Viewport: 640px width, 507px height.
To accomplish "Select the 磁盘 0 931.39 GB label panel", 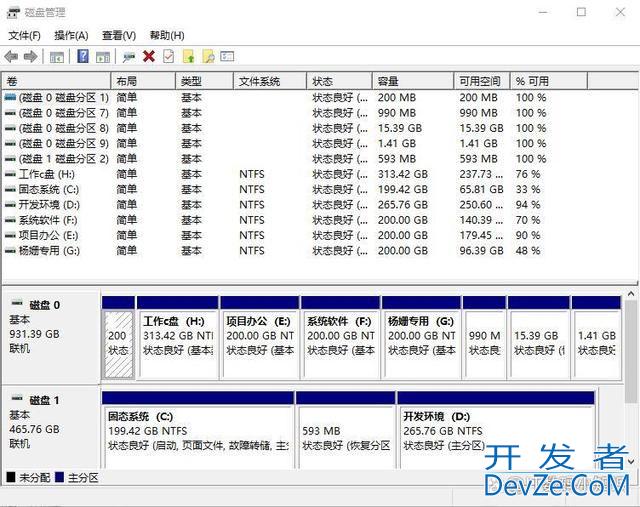I will point(51,337).
